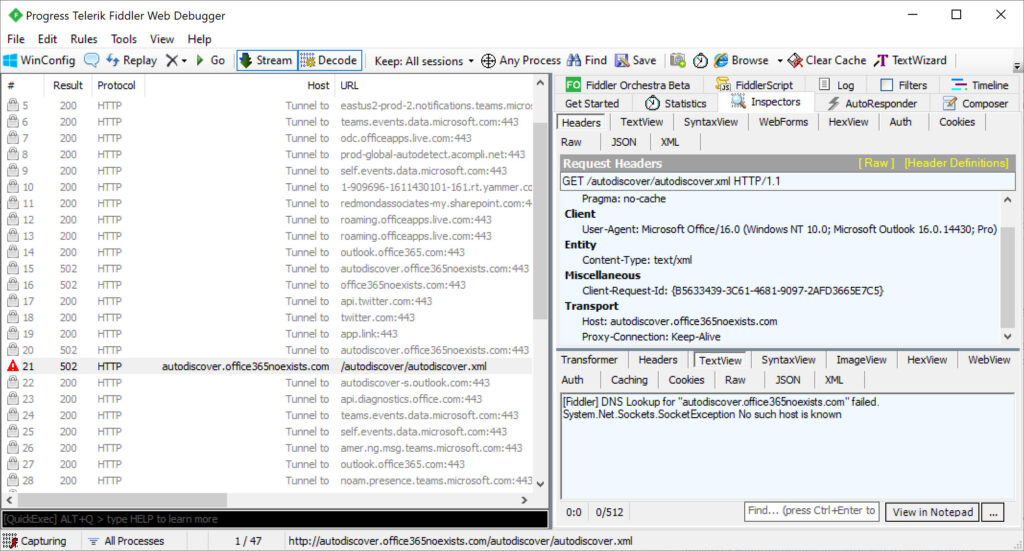Image resolution: width=1024 pixels, height=551 pixels.
Task: Click the Get Started tab
Action: click(x=592, y=103)
